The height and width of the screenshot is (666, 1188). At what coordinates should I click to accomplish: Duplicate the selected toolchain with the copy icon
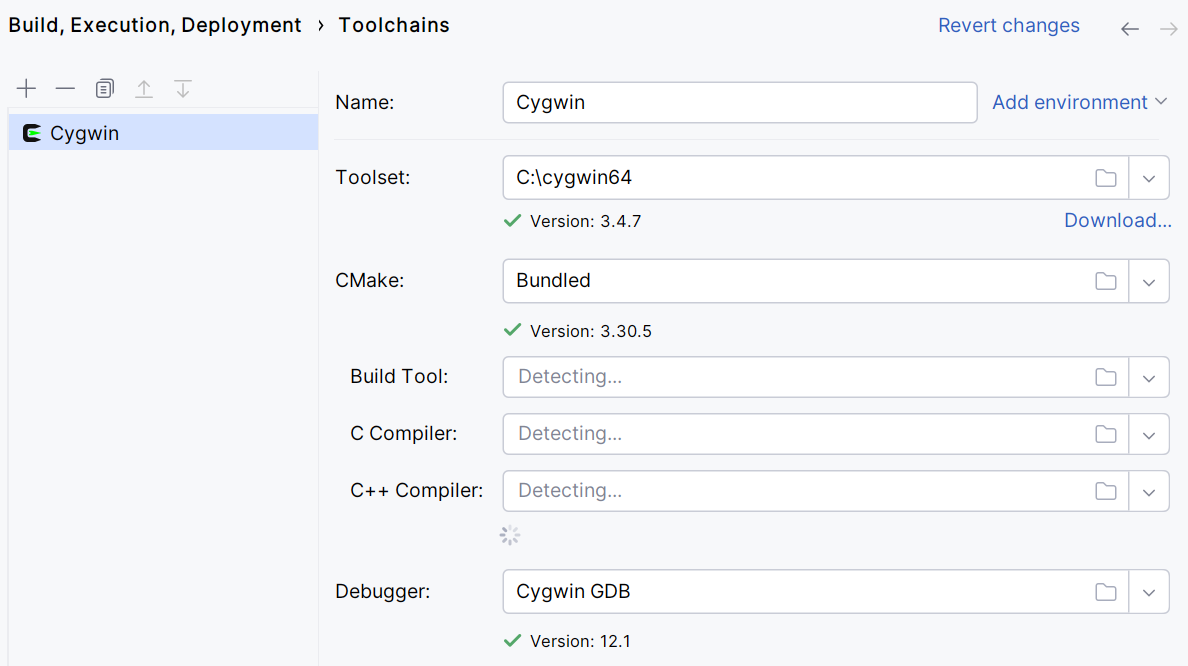(104, 88)
